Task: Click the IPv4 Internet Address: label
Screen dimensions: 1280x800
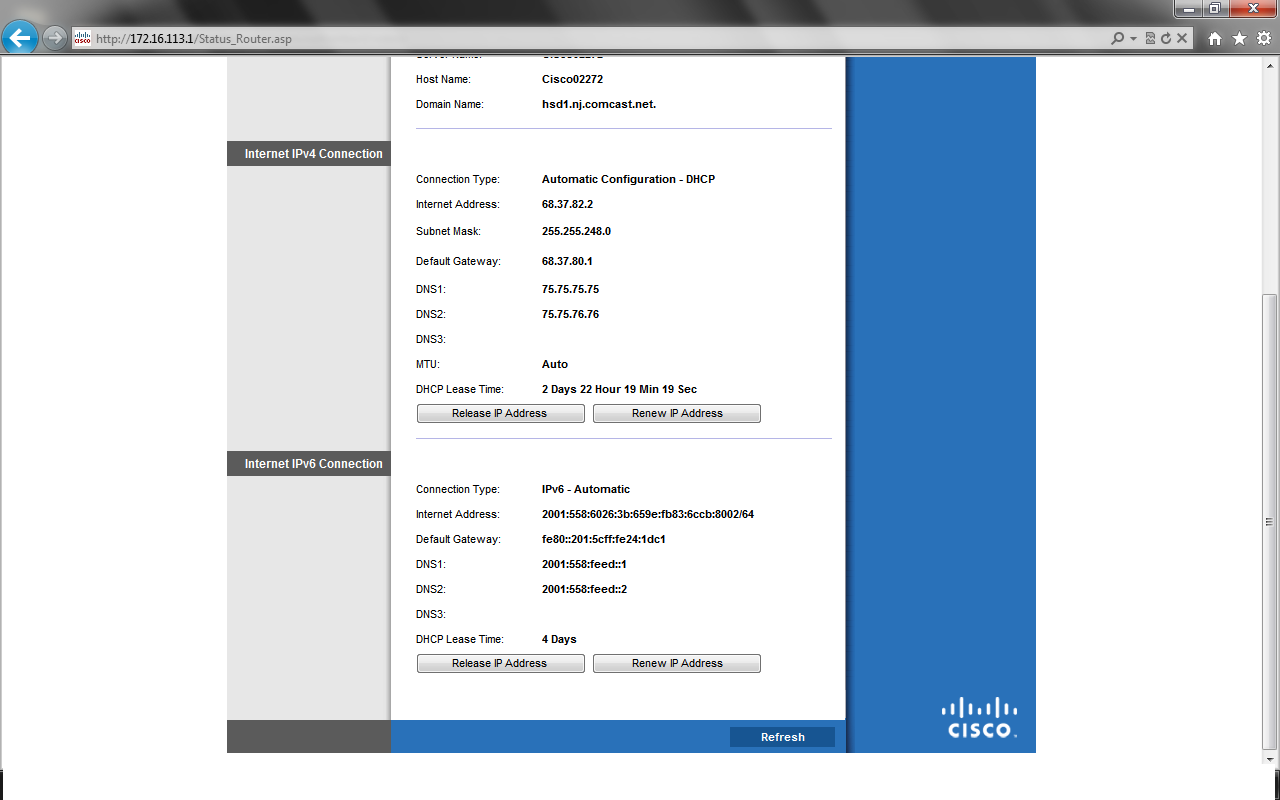Action: [458, 204]
